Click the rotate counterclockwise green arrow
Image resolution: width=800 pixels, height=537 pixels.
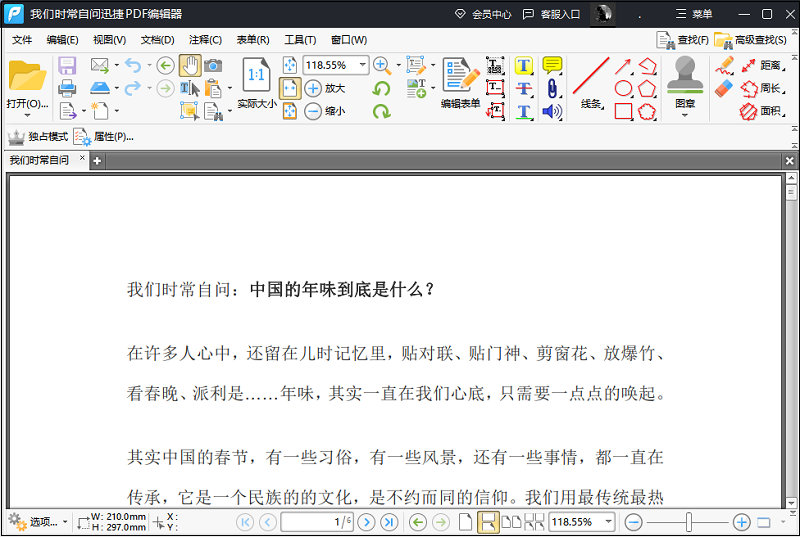tap(381, 88)
